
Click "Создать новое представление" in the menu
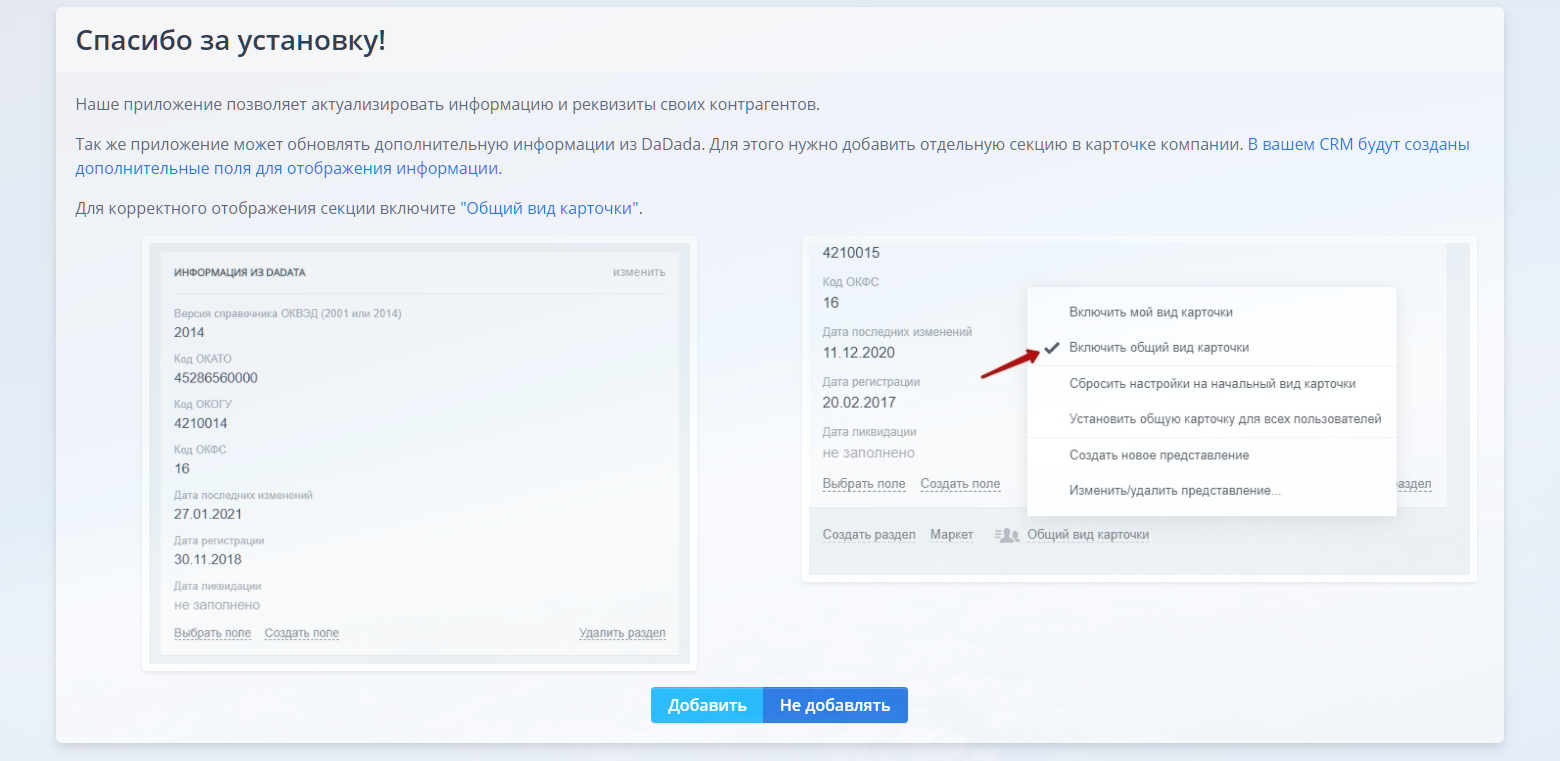point(1158,455)
